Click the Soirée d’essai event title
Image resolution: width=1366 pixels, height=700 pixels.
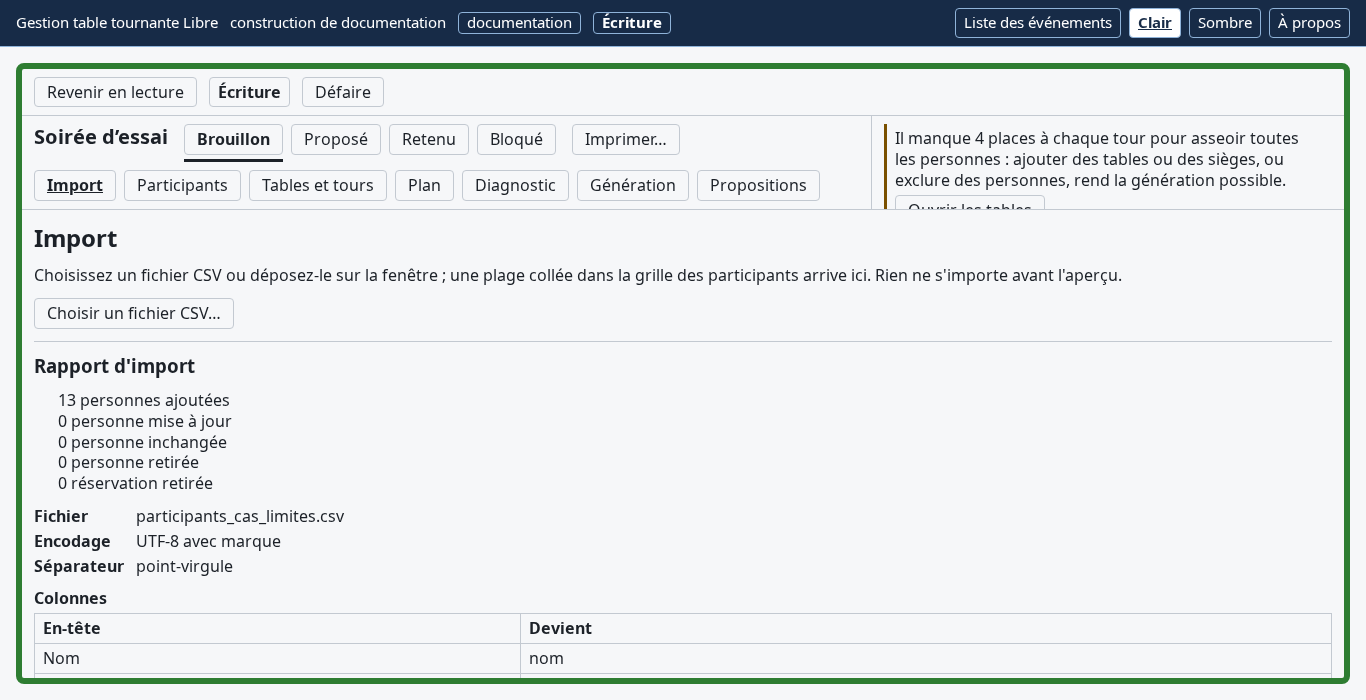pyautogui.click(x=101, y=137)
